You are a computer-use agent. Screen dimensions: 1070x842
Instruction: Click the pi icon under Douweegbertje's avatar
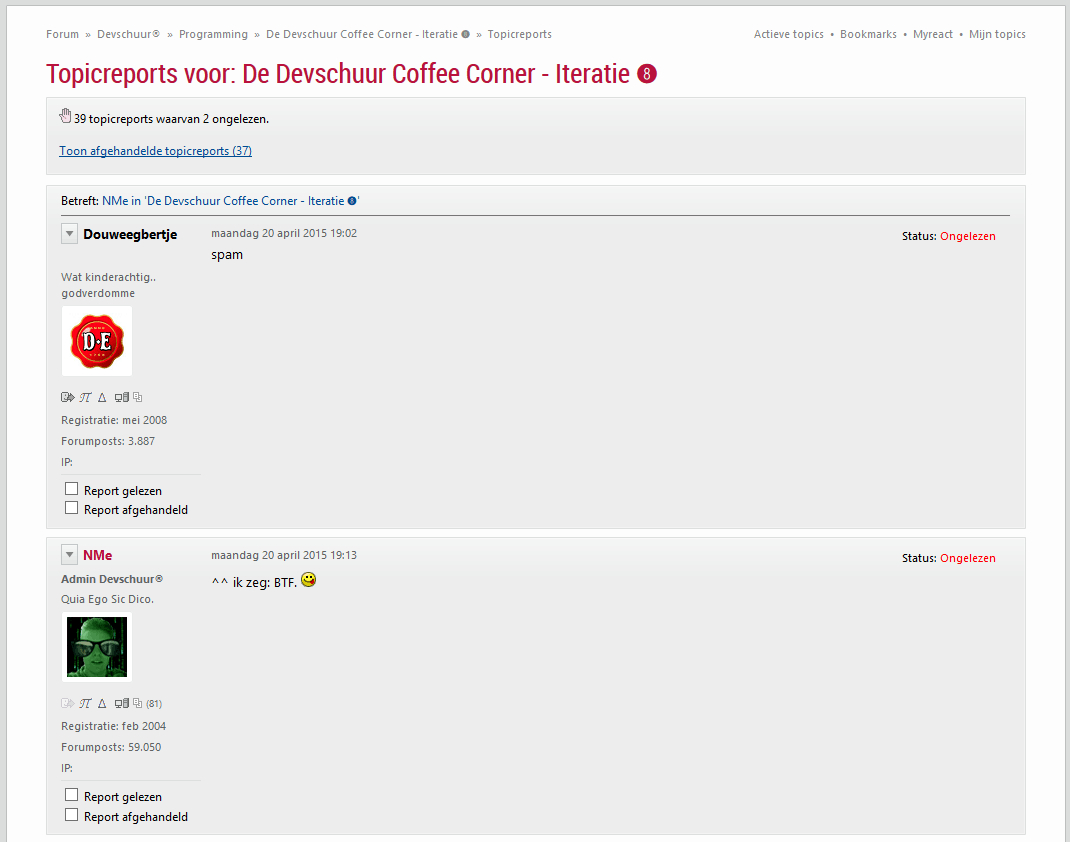[85, 397]
